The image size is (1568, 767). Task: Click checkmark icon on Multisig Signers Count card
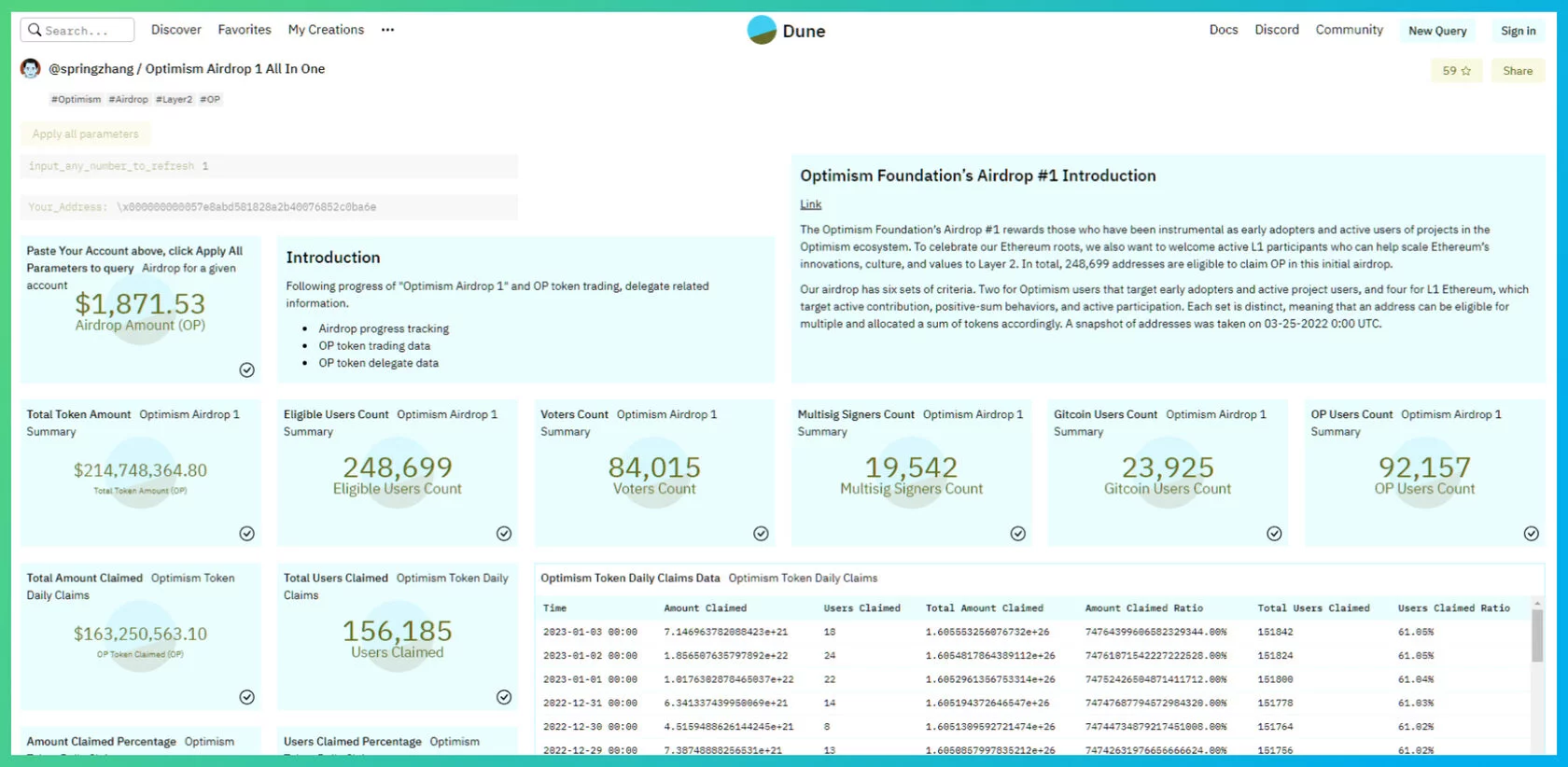[x=1017, y=534]
